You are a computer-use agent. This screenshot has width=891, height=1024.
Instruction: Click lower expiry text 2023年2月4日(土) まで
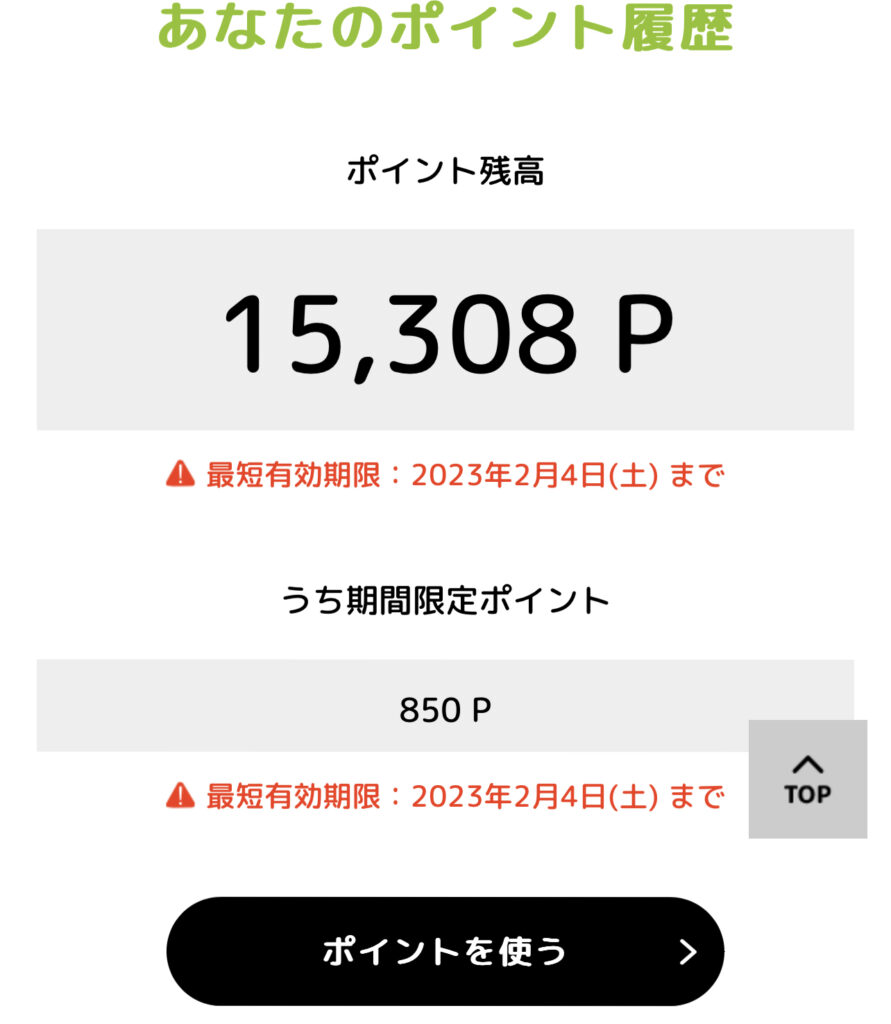(x=567, y=796)
